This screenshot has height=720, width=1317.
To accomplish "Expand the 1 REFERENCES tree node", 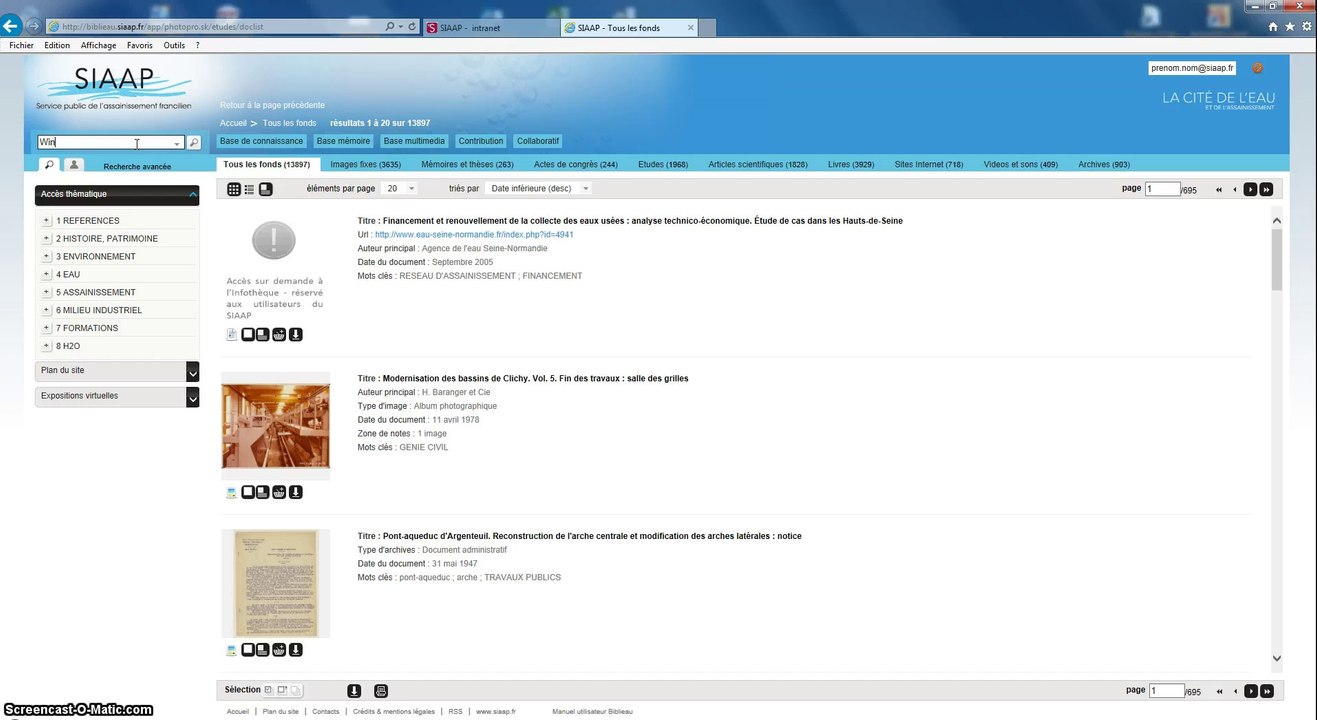I will click(x=47, y=221).
